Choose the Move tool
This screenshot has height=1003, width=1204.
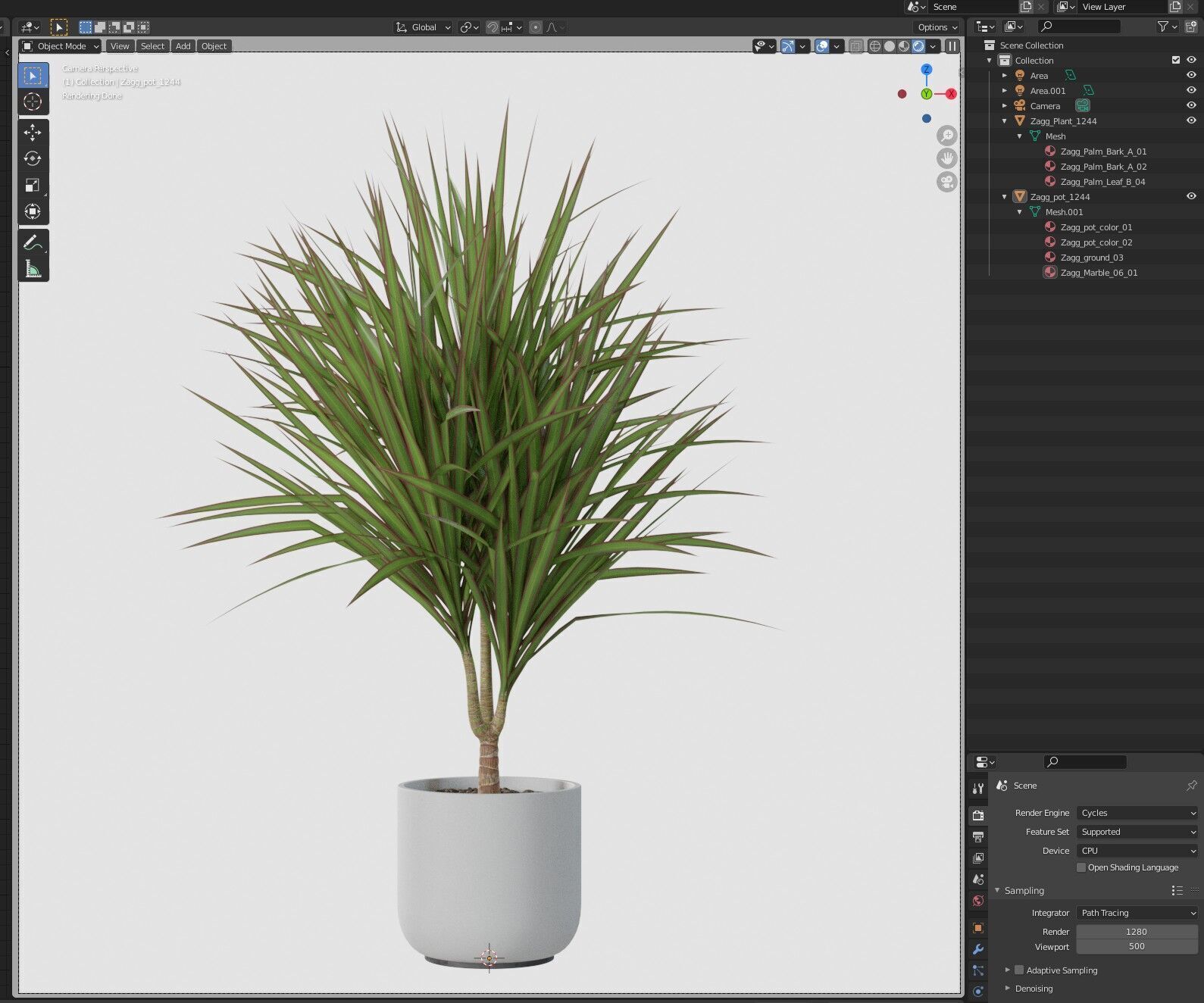(33, 133)
